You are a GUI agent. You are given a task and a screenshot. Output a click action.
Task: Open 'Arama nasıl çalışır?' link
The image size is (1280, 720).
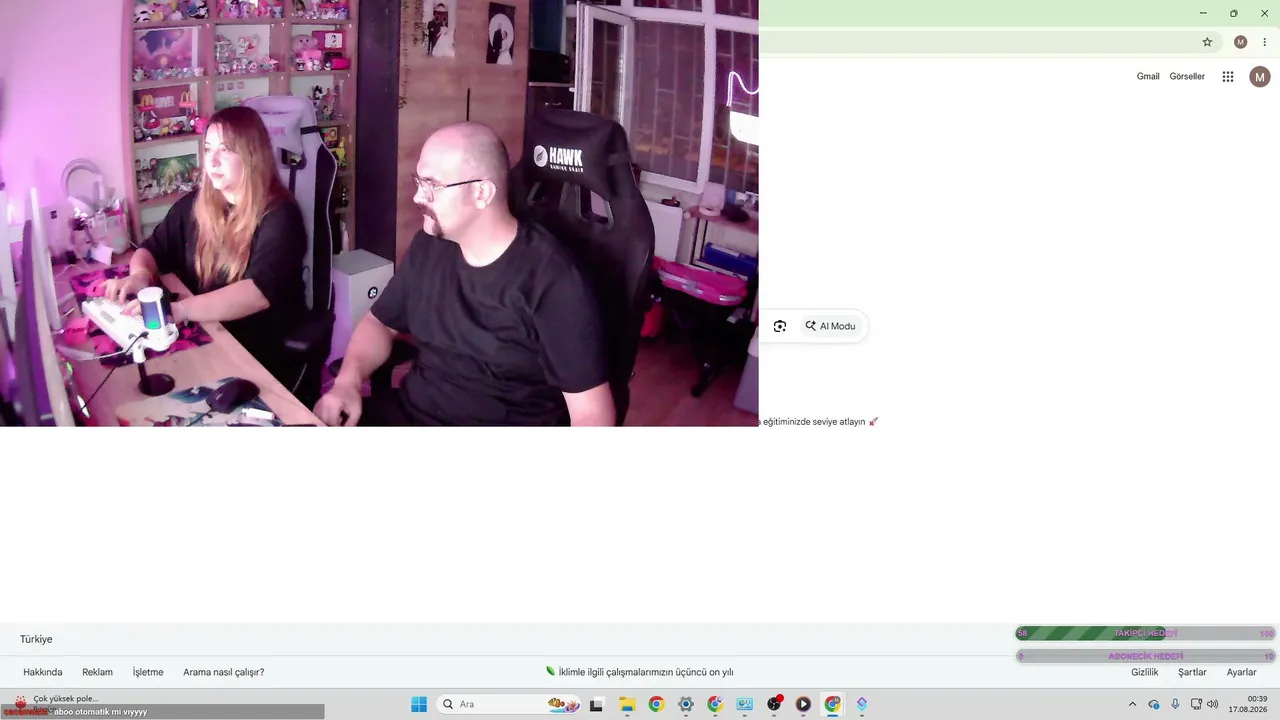224,672
